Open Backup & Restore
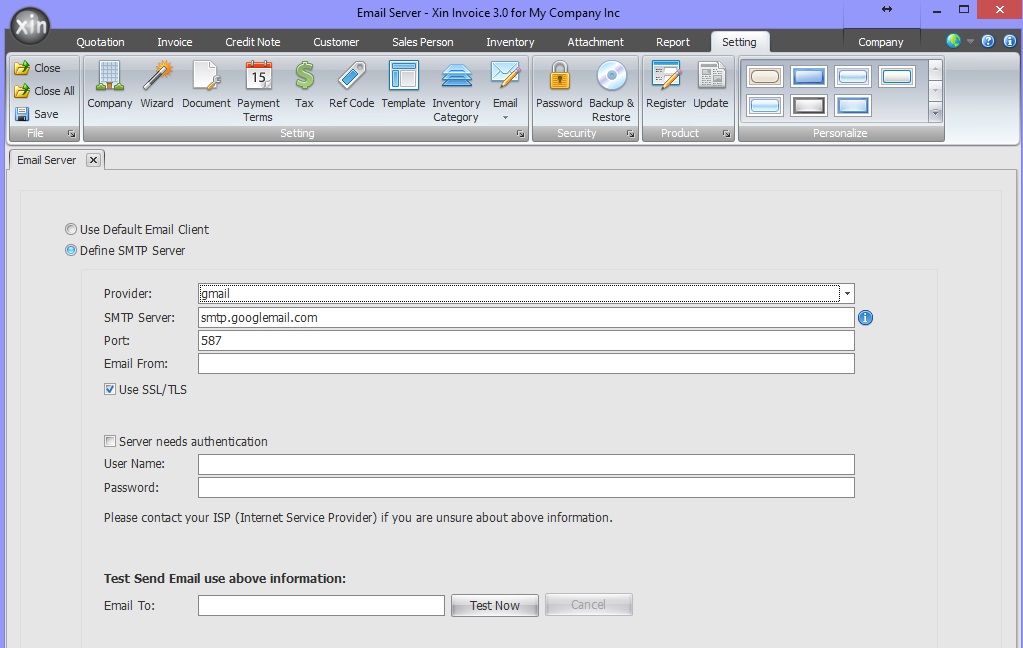The image size is (1023, 648). pyautogui.click(x=611, y=91)
